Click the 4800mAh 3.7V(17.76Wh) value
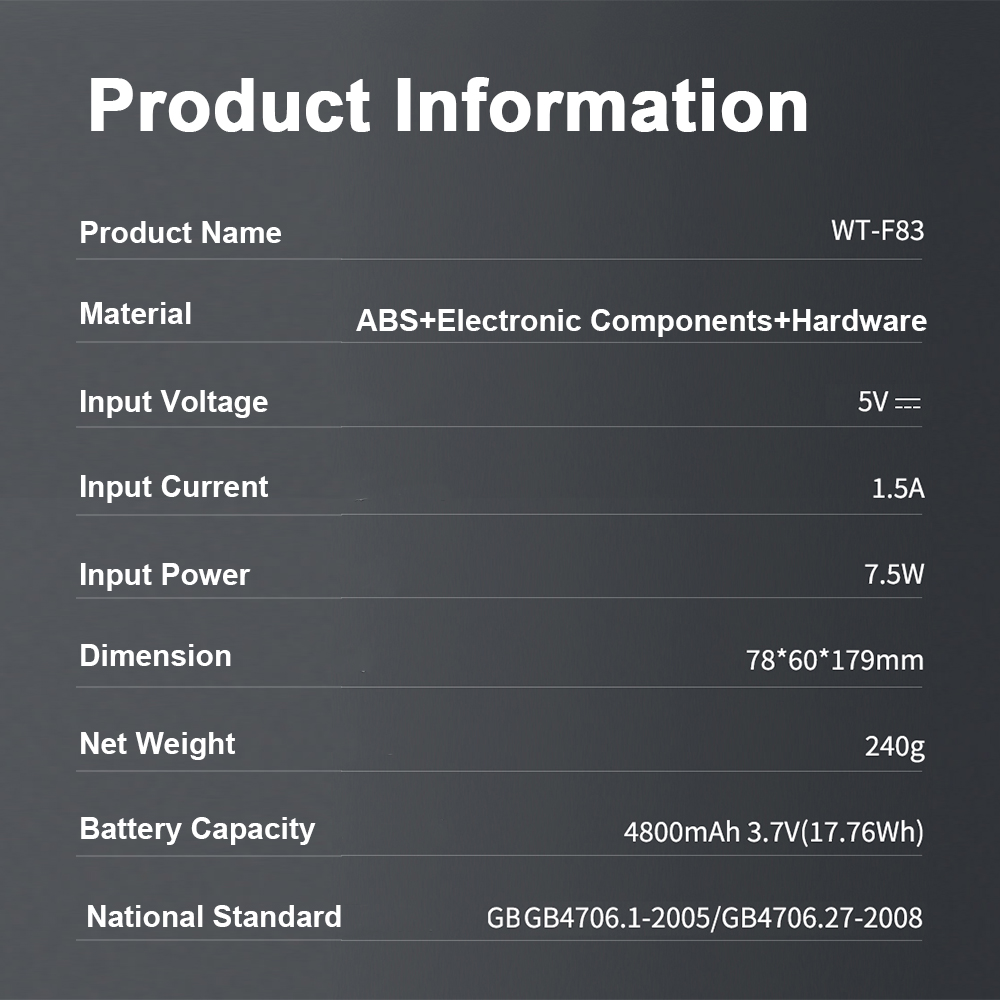This screenshot has width=1000, height=1000. 773,832
